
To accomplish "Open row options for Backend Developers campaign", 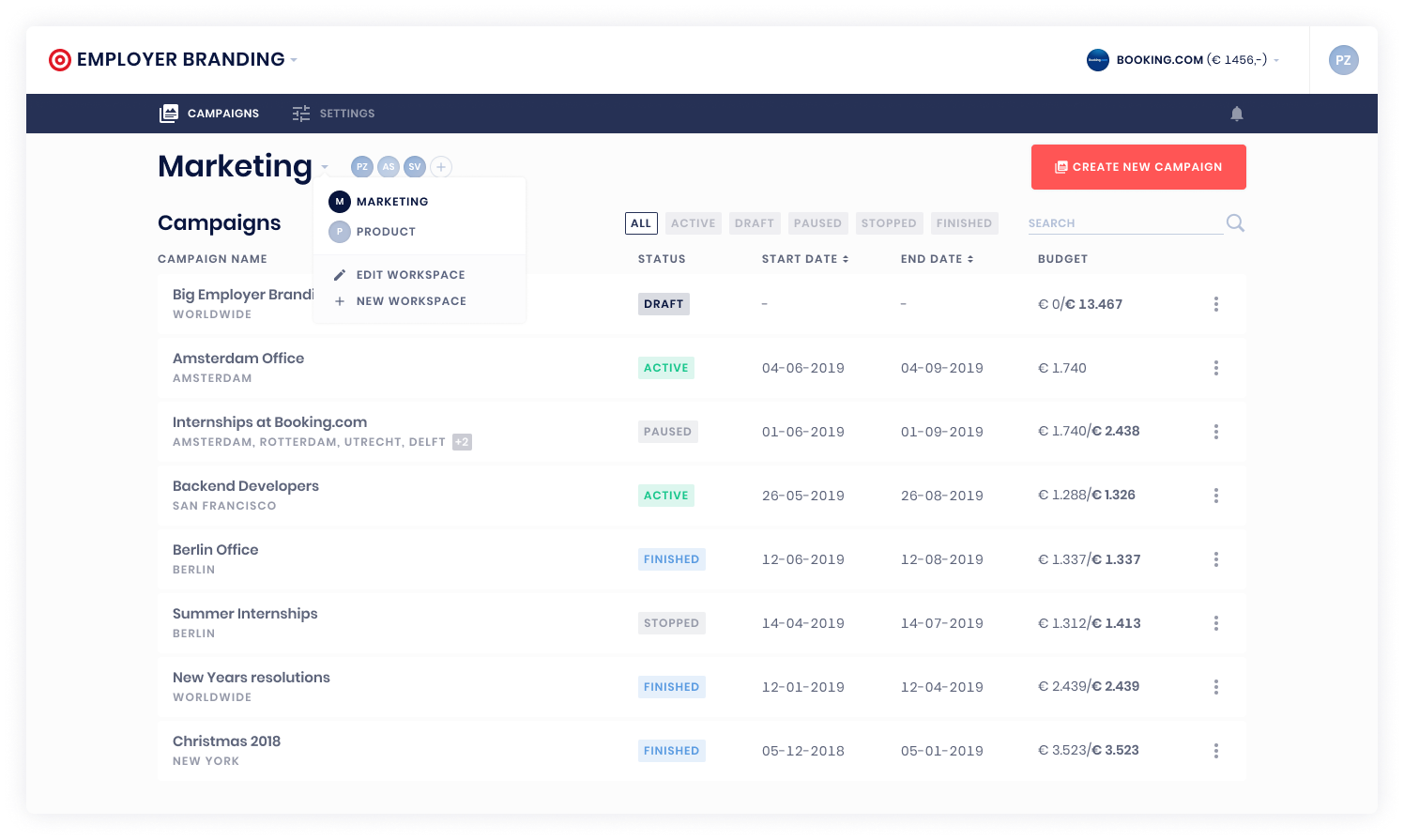I will pos(1216,496).
